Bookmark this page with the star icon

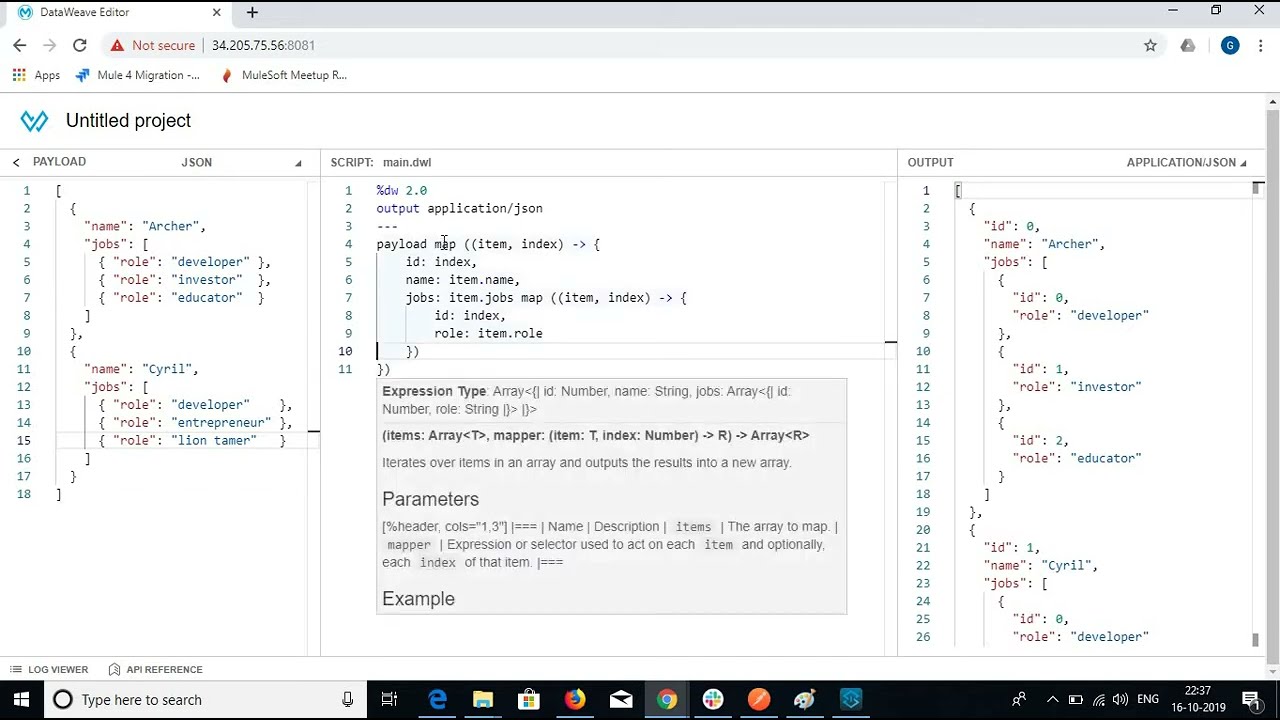pos(1150,45)
